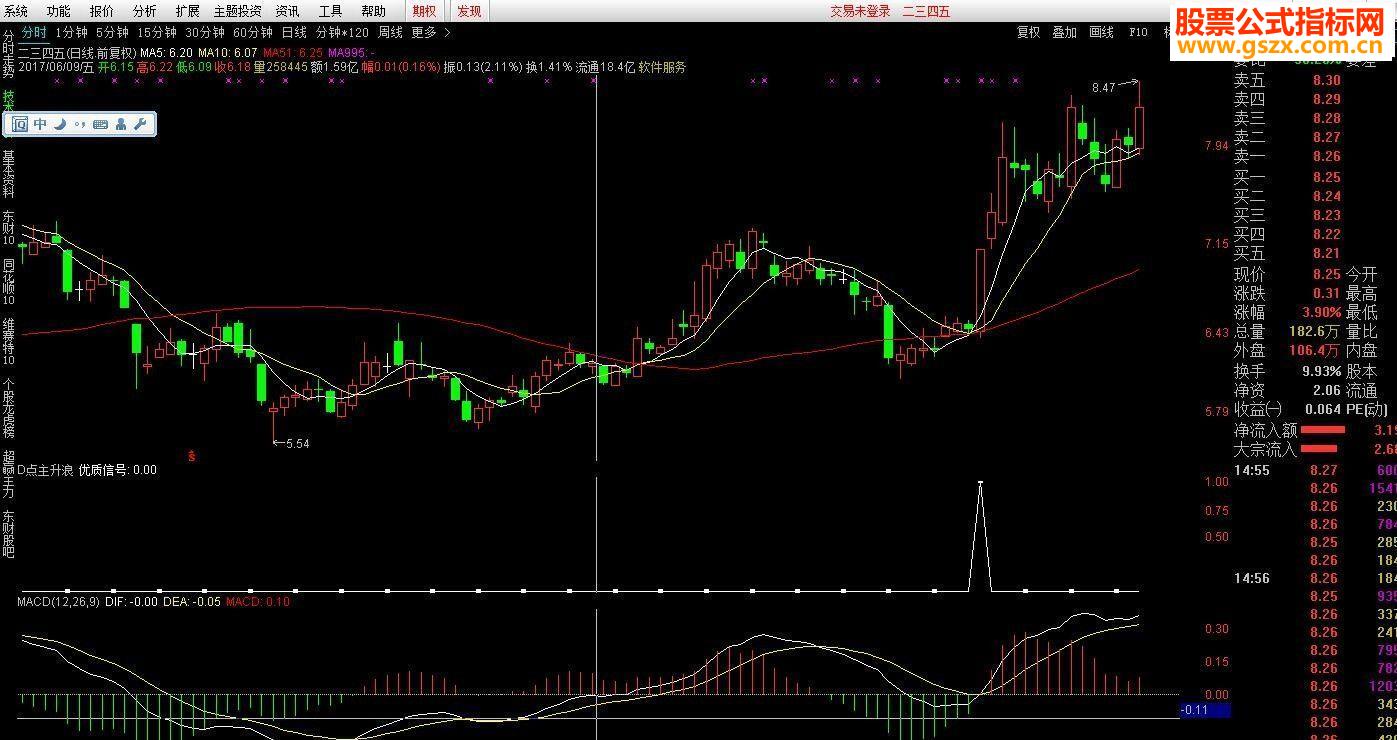Click the D点主升浪 indicator label

pos(46,469)
